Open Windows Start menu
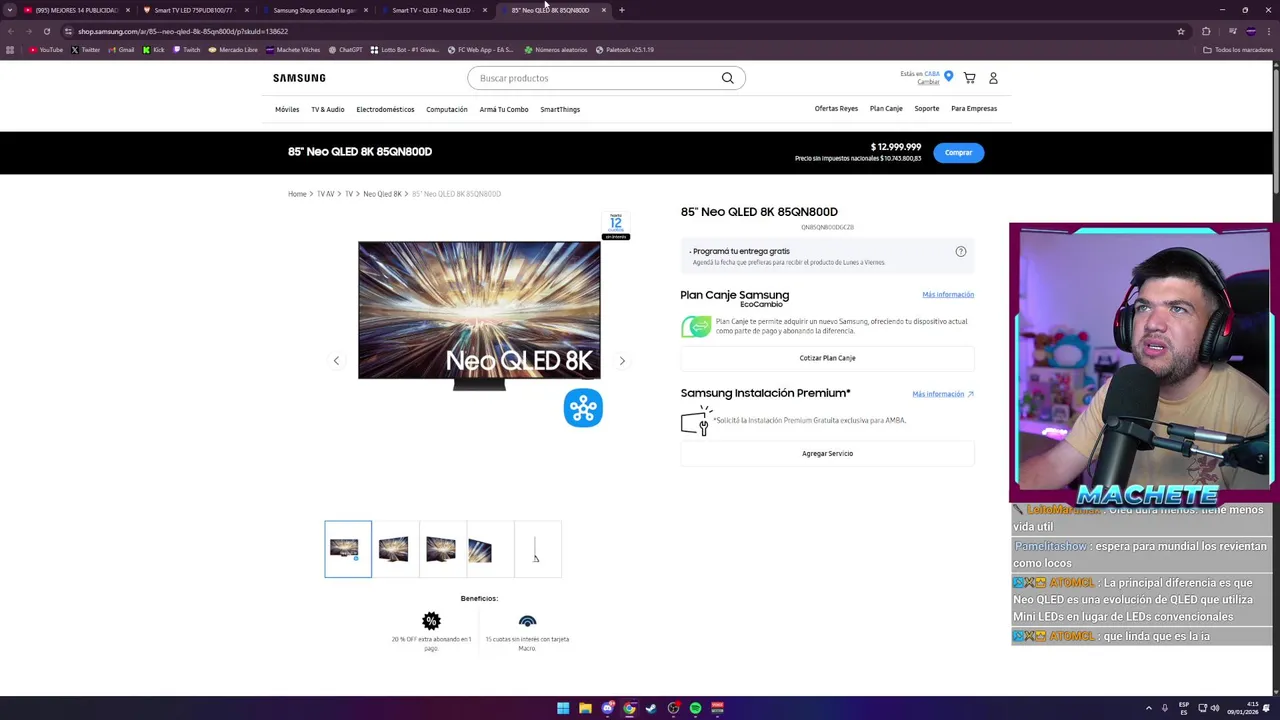1280x720 pixels. point(563,708)
